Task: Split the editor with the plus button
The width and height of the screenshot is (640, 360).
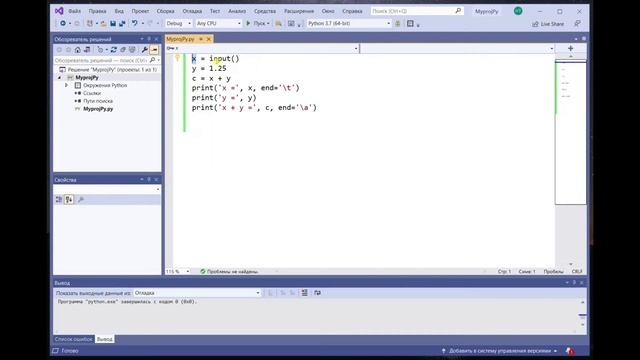Action: tap(571, 48)
